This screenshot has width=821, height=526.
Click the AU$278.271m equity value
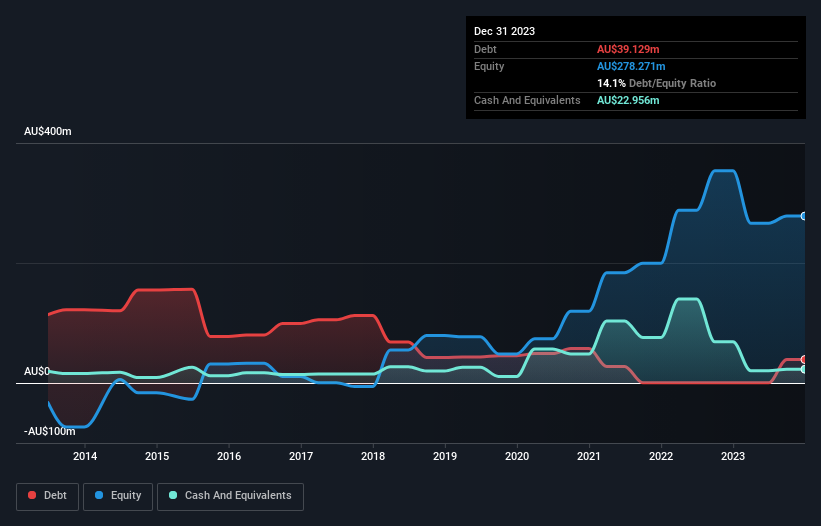(631, 66)
